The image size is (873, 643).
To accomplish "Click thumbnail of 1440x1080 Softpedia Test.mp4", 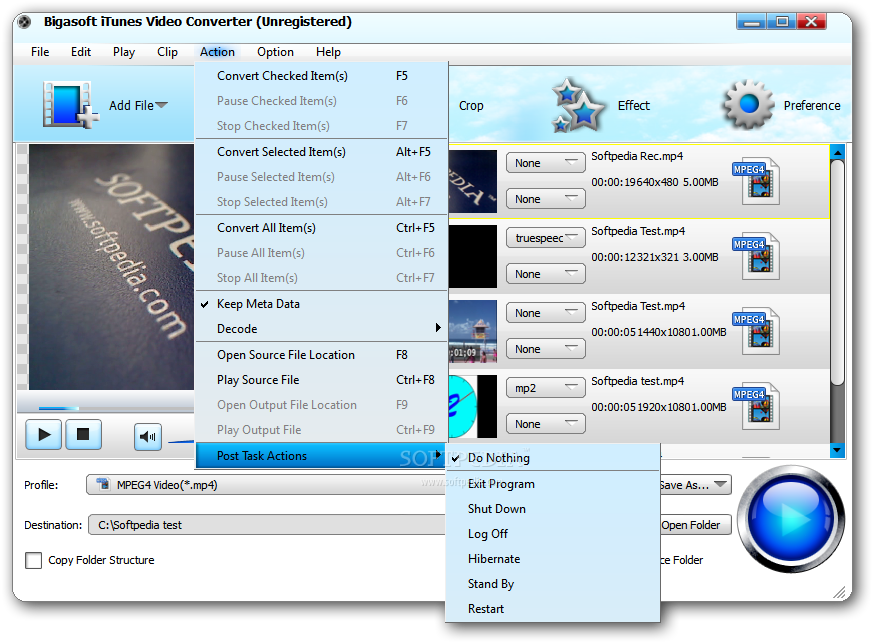I will tap(473, 331).
